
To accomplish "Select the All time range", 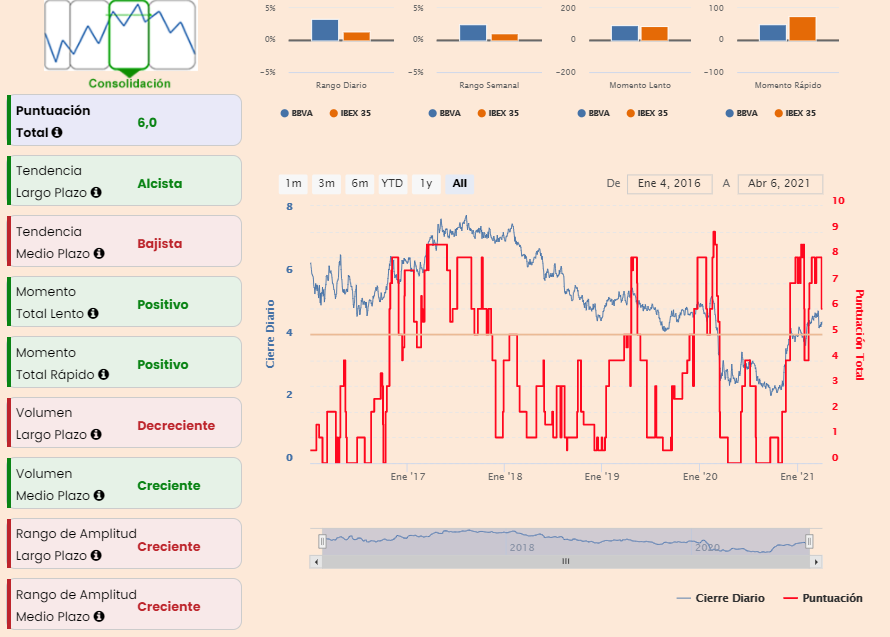I will point(459,183).
